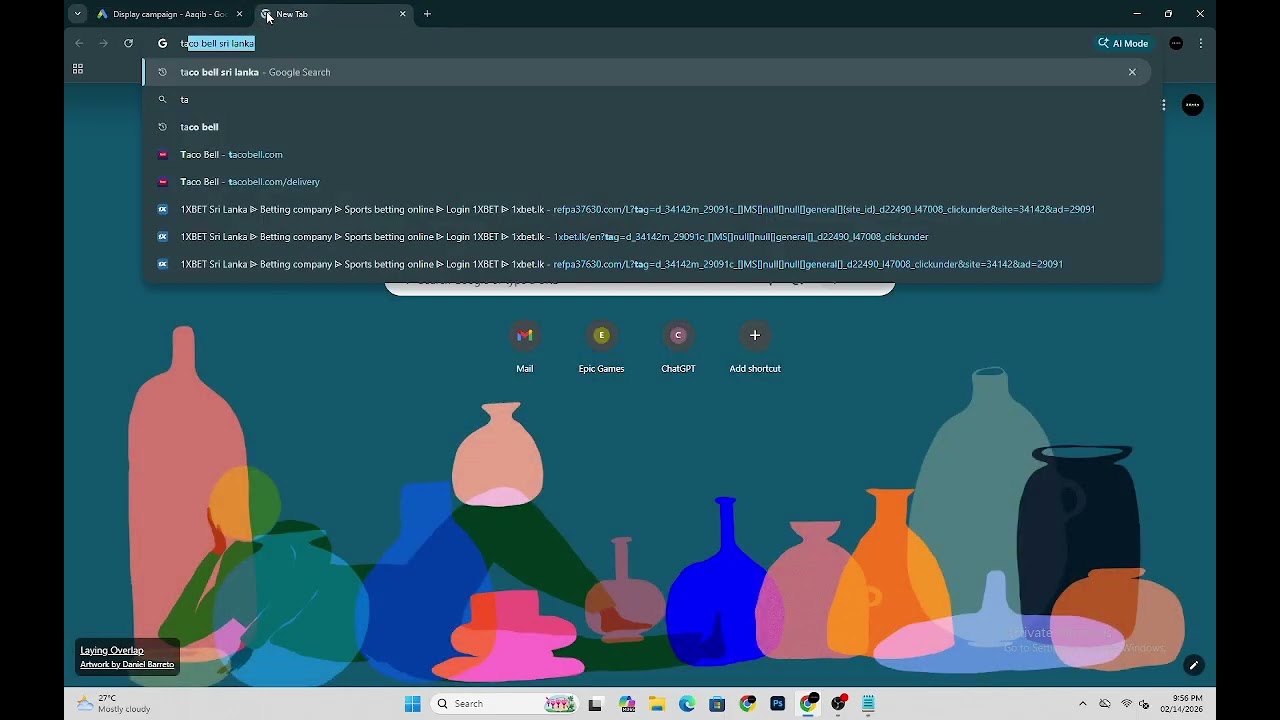
Task: Open the clock showing 9:56 PM
Action: click(1181, 704)
